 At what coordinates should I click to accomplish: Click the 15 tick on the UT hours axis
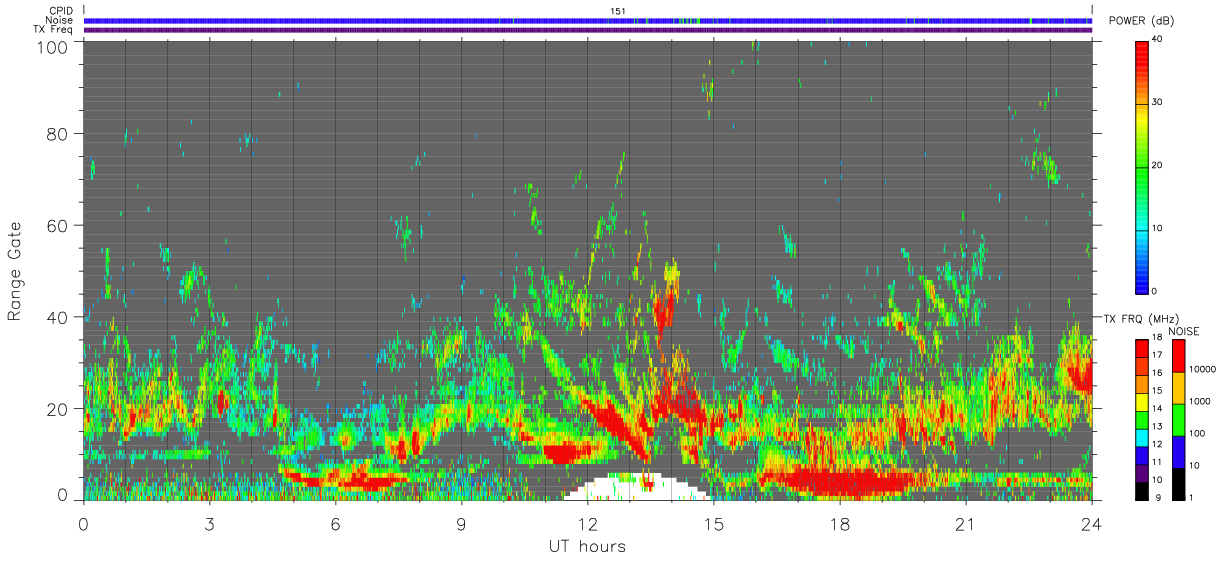(714, 523)
